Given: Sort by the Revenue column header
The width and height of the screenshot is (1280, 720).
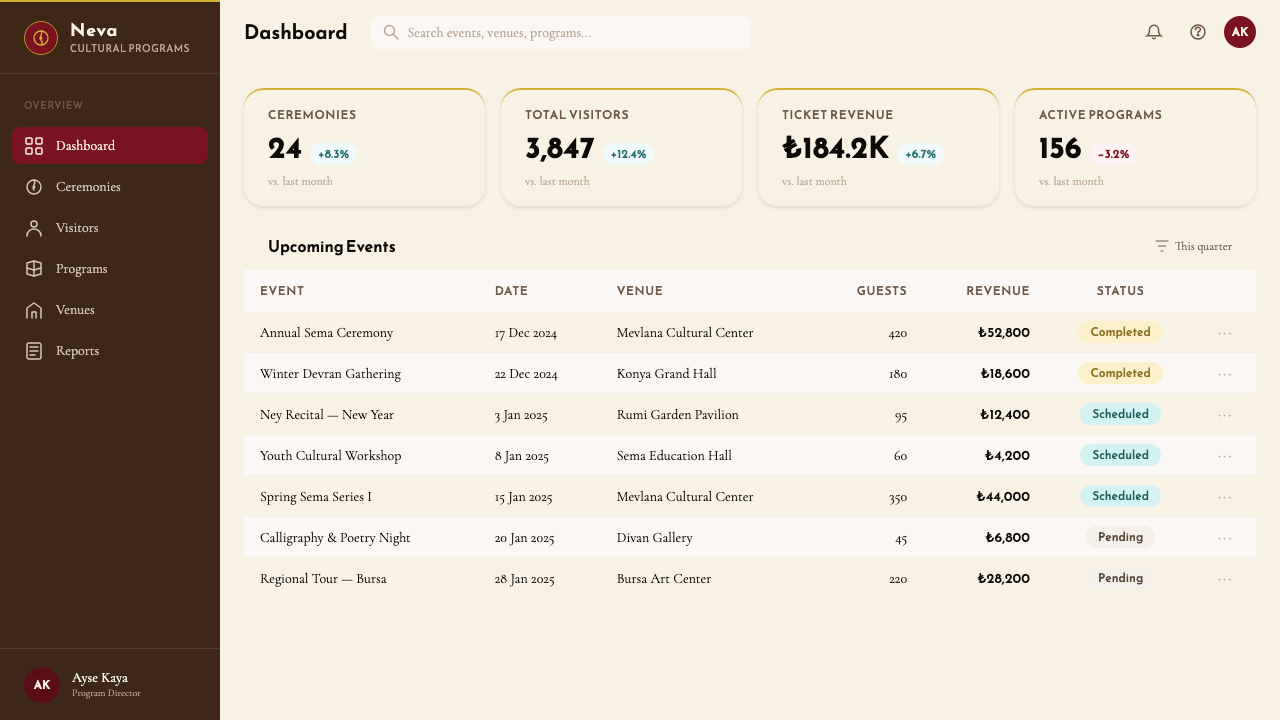Looking at the screenshot, I should [997, 291].
